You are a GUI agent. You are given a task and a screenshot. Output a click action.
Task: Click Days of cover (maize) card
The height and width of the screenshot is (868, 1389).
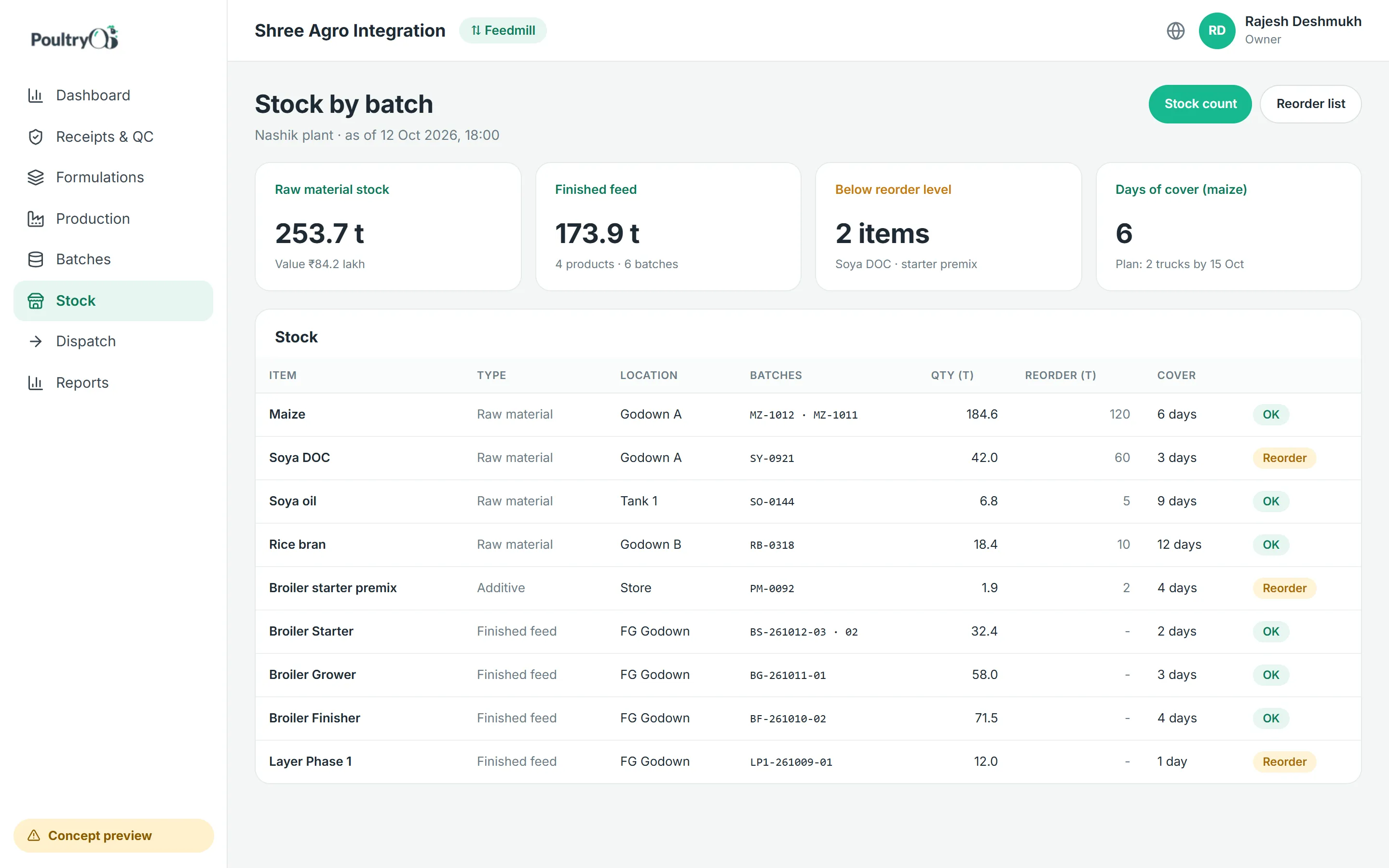(1228, 227)
